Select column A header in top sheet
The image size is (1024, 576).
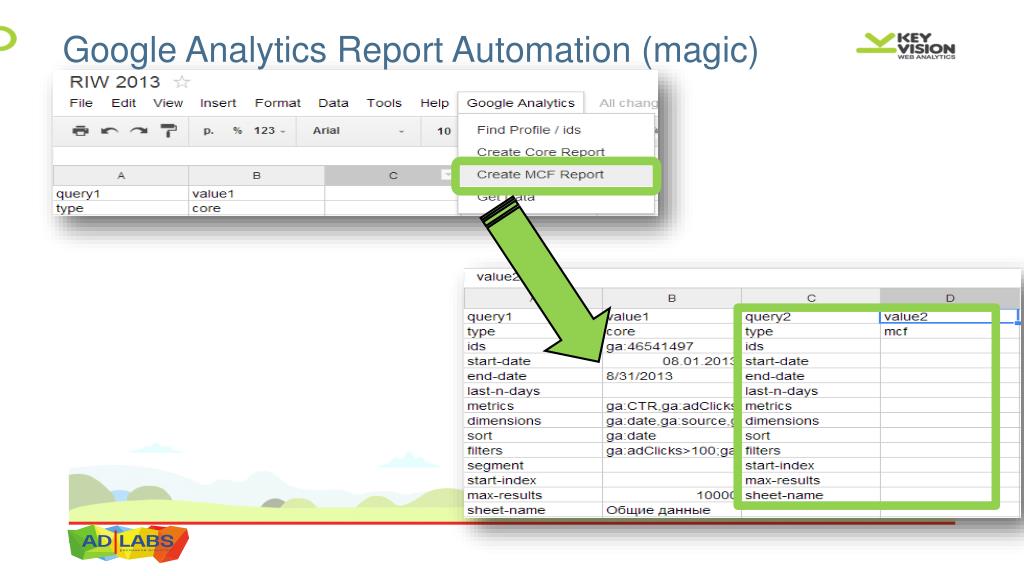click(x=121, y=176)
